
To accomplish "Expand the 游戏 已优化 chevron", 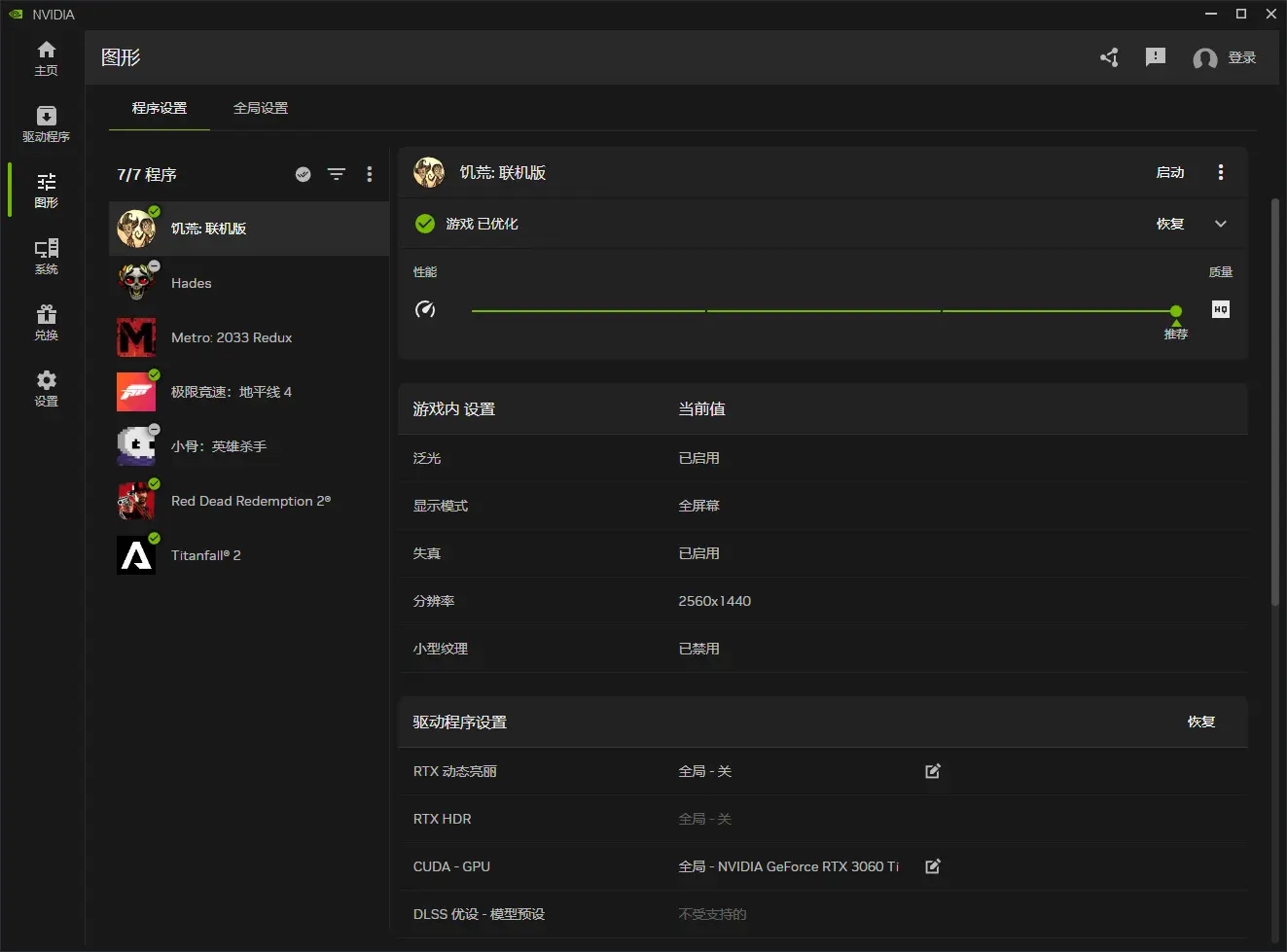I will tap(1221, 224).
